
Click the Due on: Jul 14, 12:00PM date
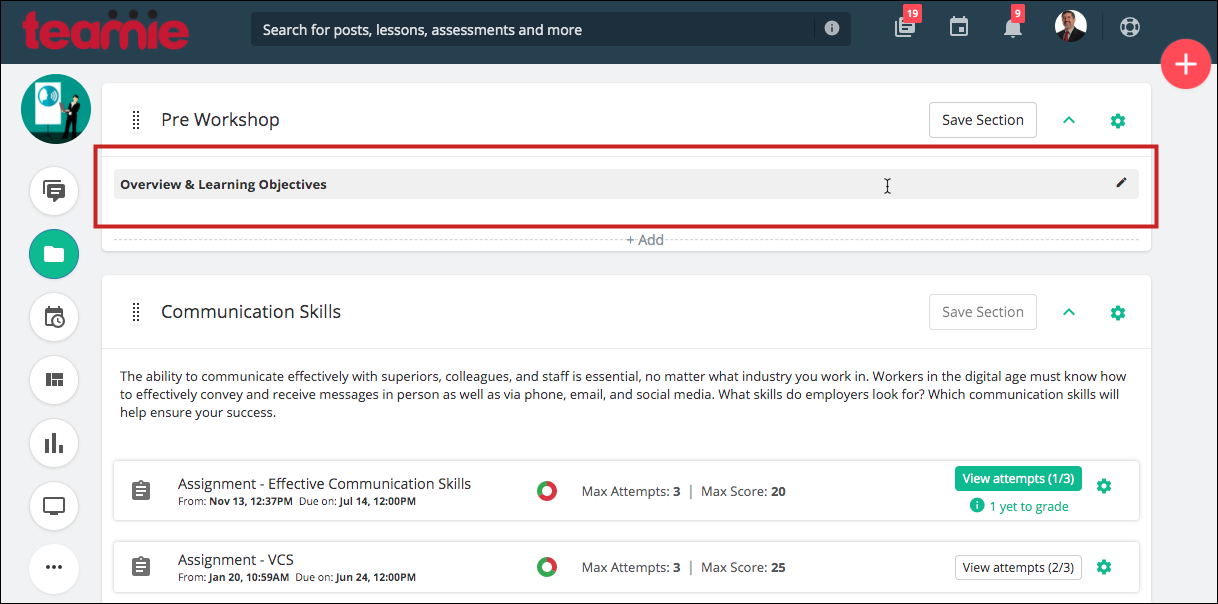click(356, 501)
